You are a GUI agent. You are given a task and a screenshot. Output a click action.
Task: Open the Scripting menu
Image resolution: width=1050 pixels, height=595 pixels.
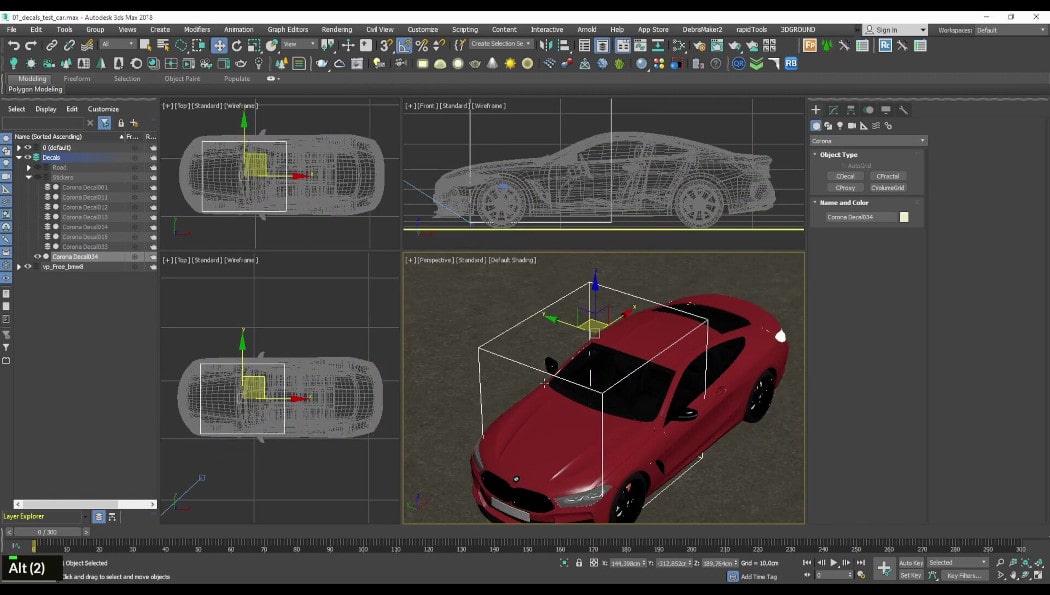tap(465, 29)
